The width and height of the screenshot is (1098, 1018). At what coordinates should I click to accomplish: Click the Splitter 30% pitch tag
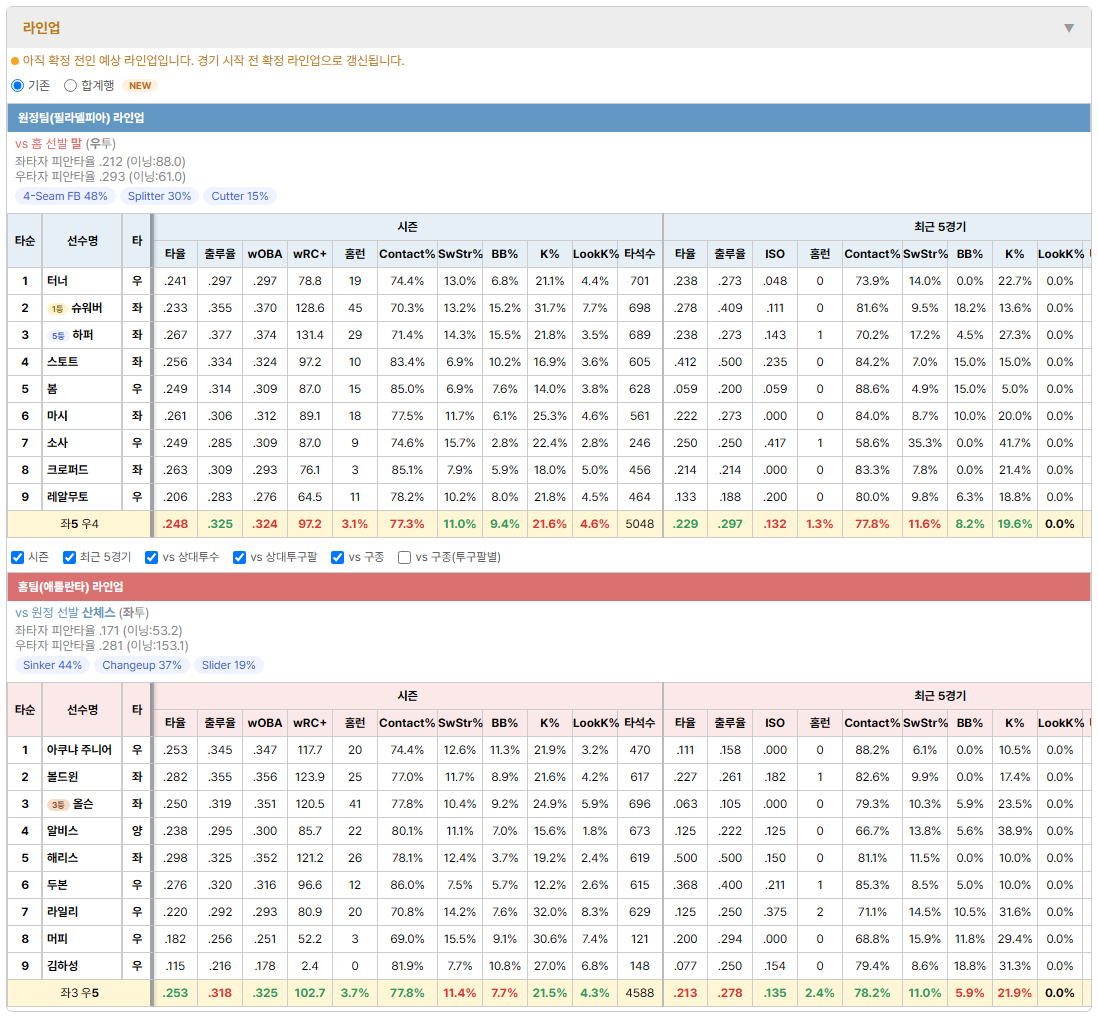pos(160,197)
